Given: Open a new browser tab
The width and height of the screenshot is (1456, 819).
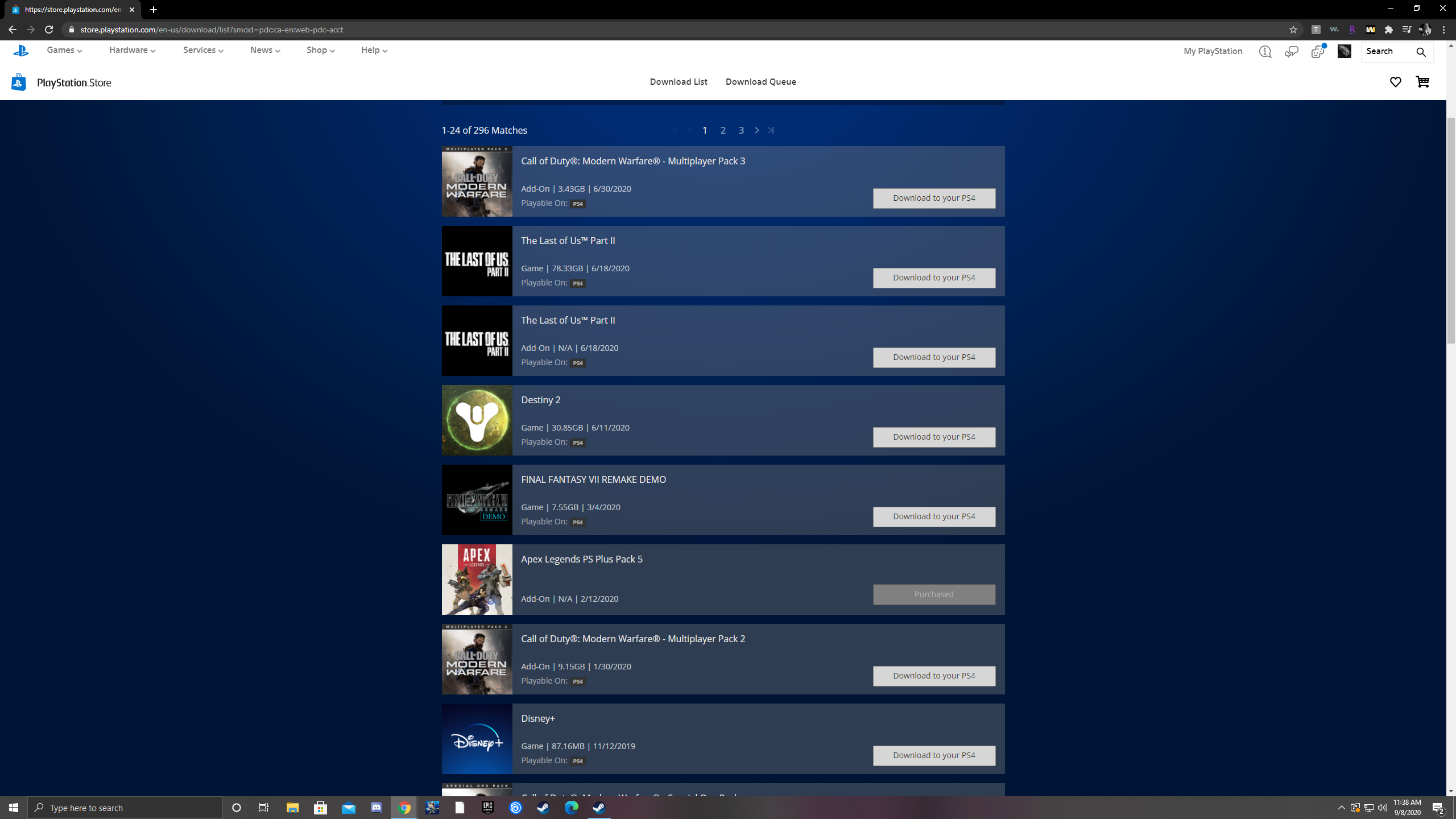Looking at the screenshot, I should coord(153,10).
